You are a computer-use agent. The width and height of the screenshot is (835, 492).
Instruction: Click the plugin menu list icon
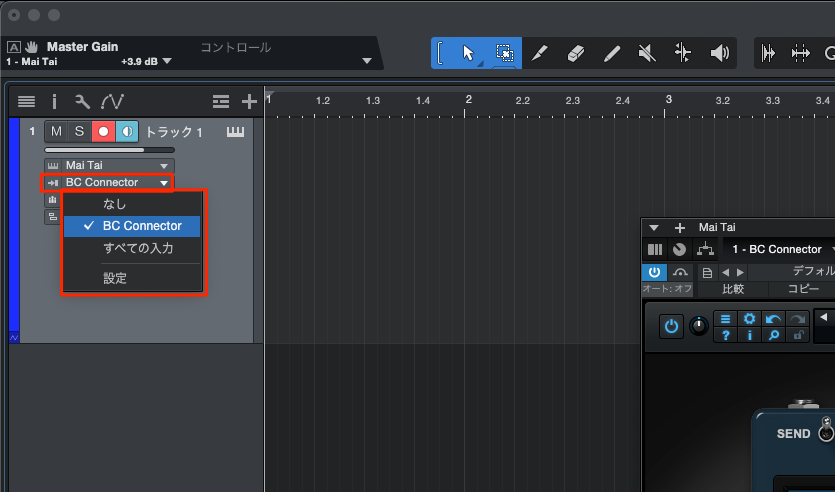(725, 318)
